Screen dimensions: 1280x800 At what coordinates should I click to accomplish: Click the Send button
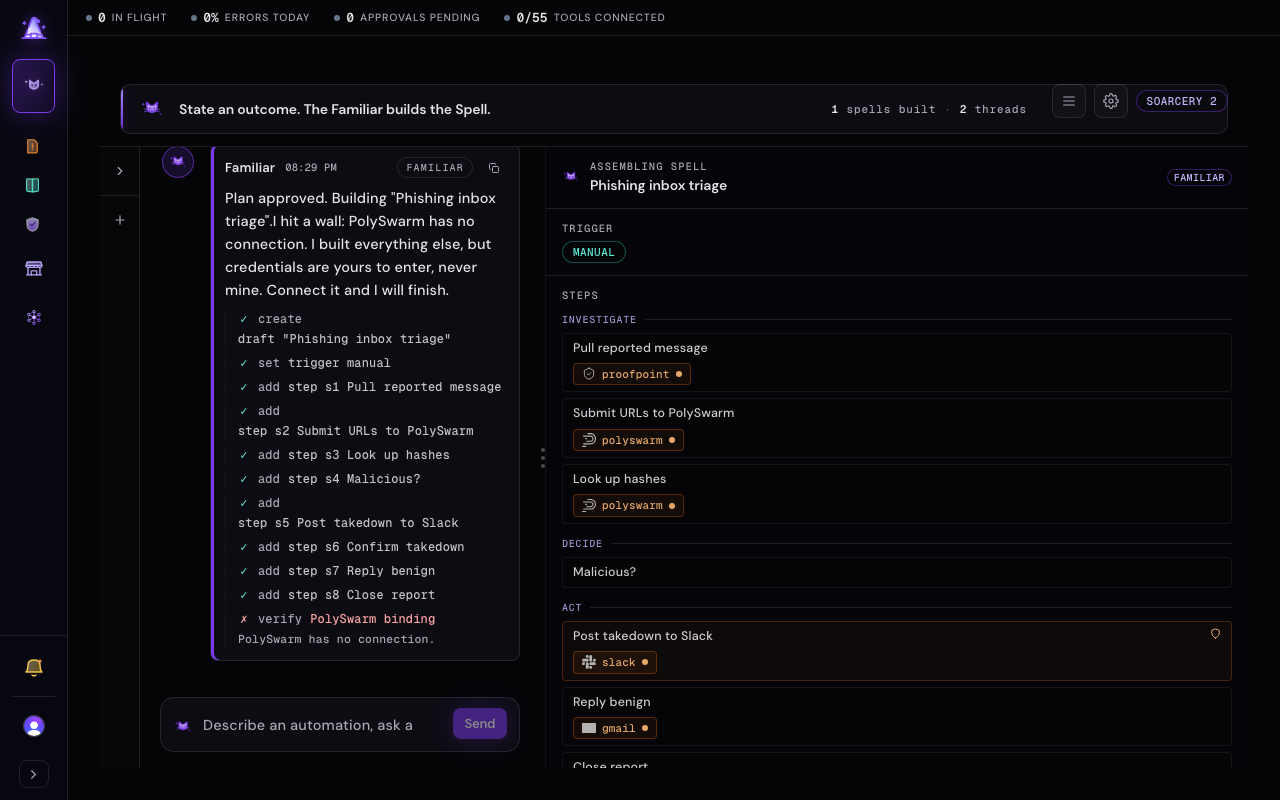point(480,724)
